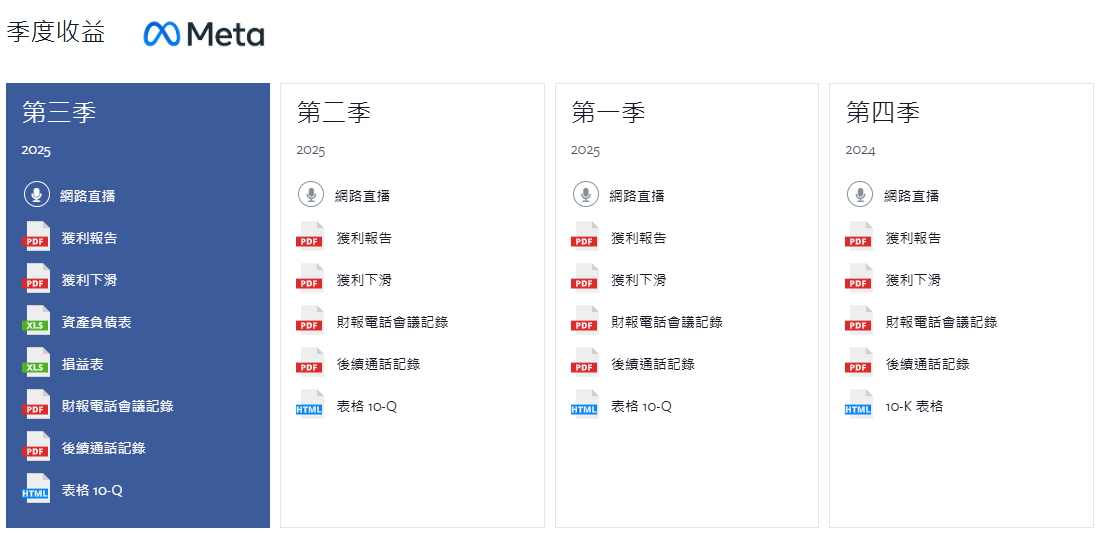This screenshot has width=1099, height=533.
Task: Open 第二季 後續通話記錄 link
Action: coord(378,364)
